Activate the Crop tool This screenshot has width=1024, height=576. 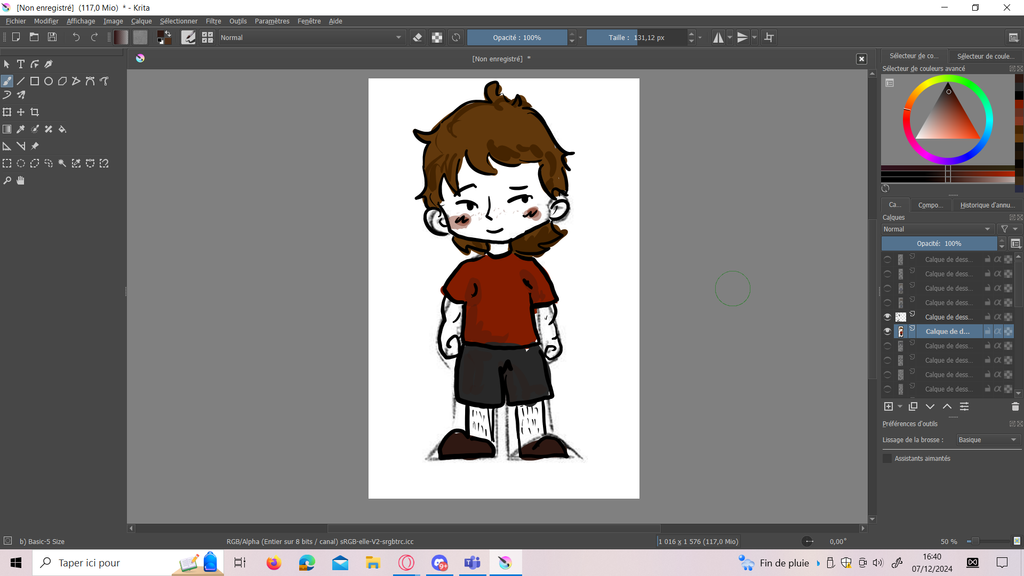pos(34,112)
